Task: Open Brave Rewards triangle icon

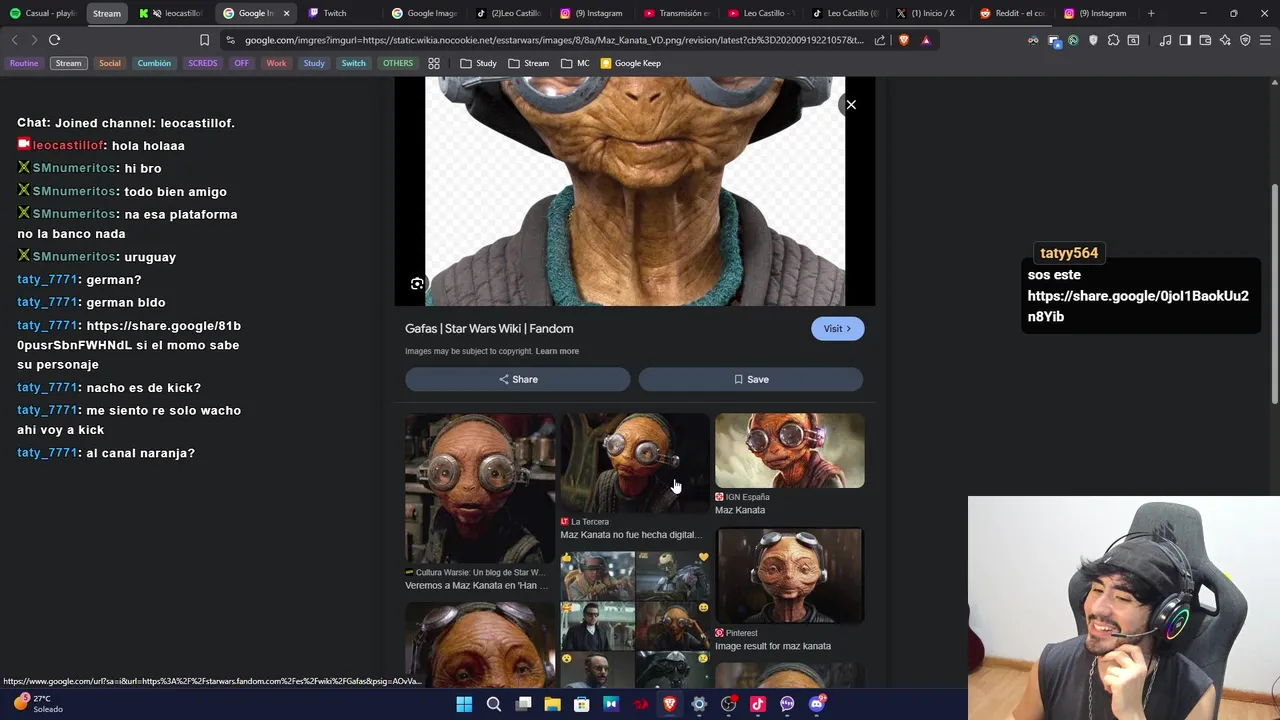Action: tap(926, 40)
